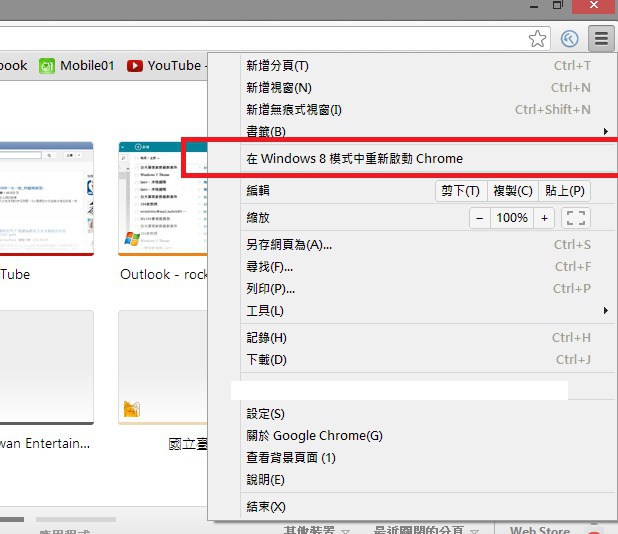Click the 縮放 zoom label

click(258, 218)
